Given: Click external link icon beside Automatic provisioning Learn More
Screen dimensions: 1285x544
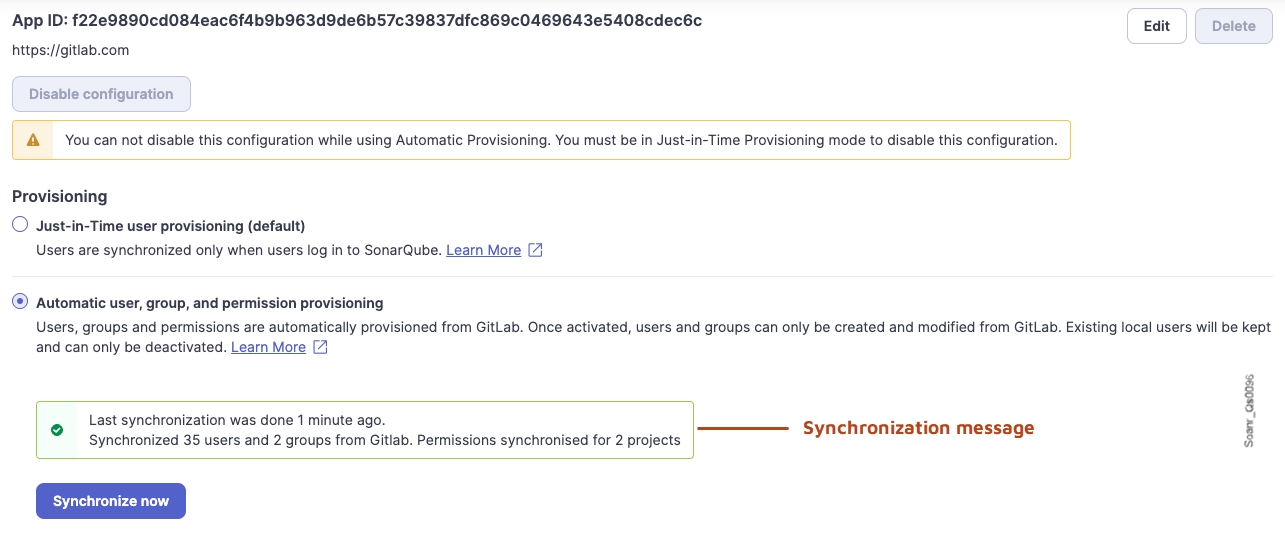Looking at the screenshot, I should click(x=320, y=347).
